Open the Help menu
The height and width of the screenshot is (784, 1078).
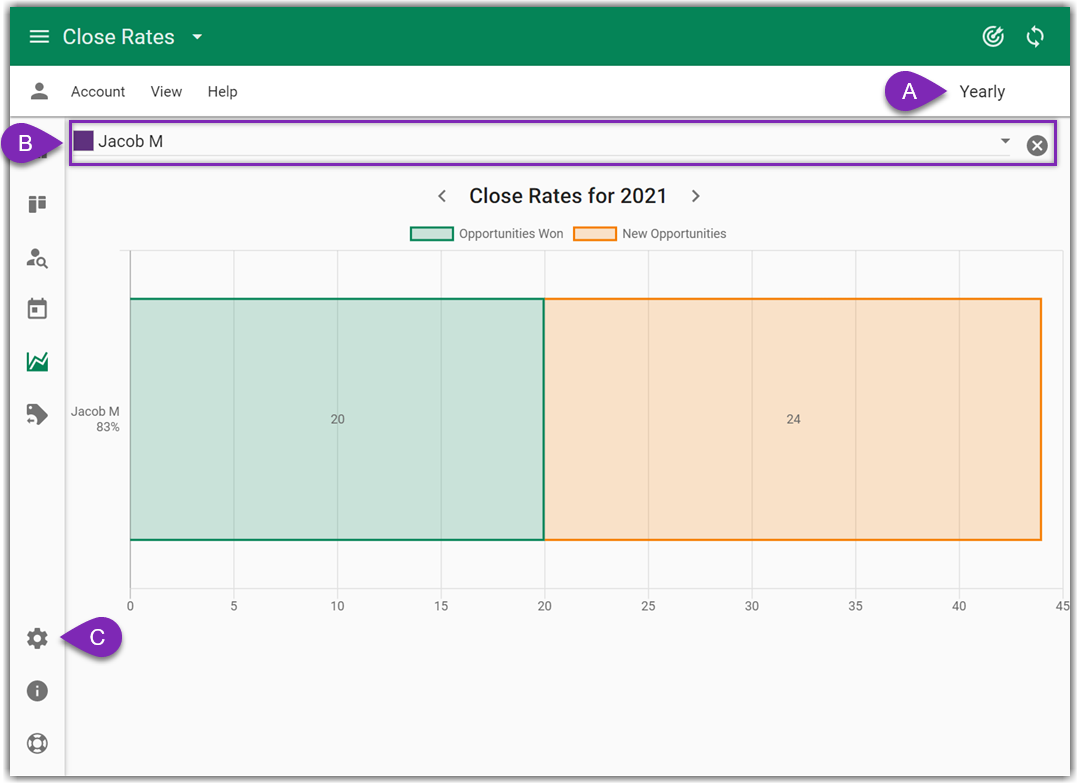(x=222, y=91)
